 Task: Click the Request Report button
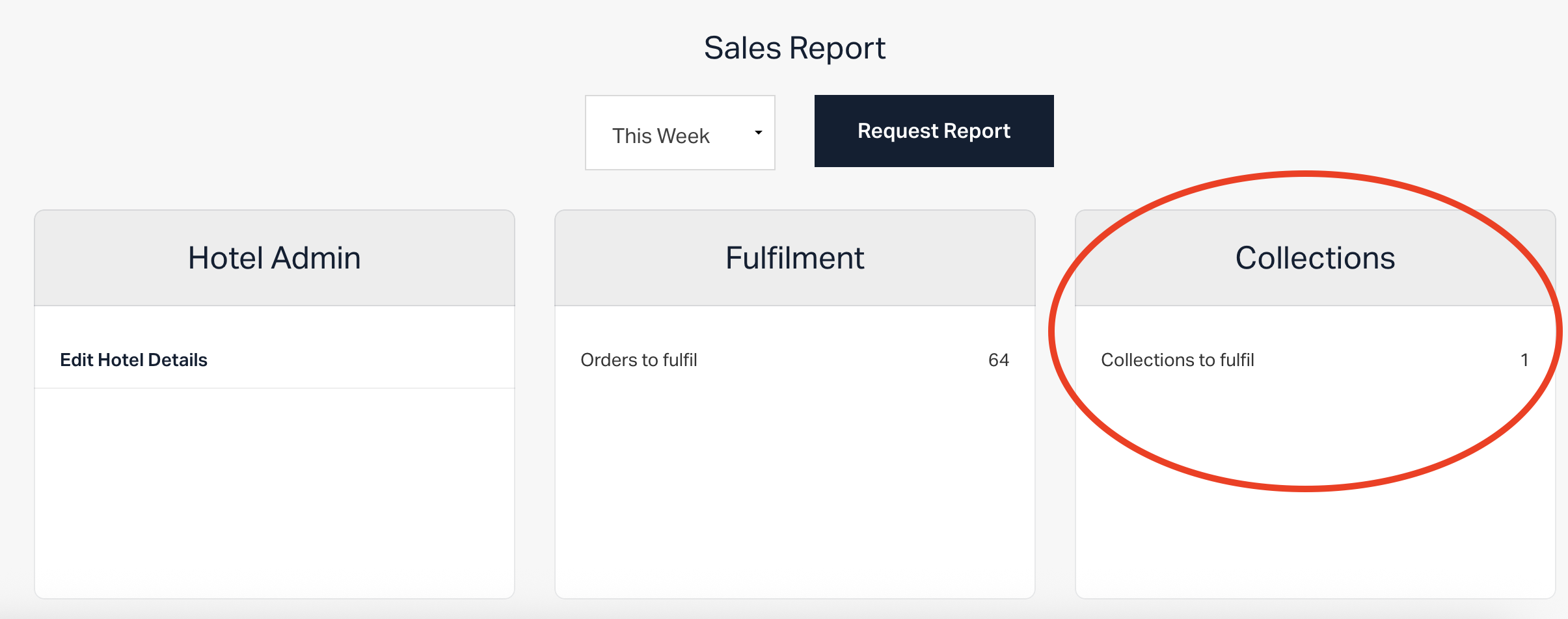click(934, 131)
